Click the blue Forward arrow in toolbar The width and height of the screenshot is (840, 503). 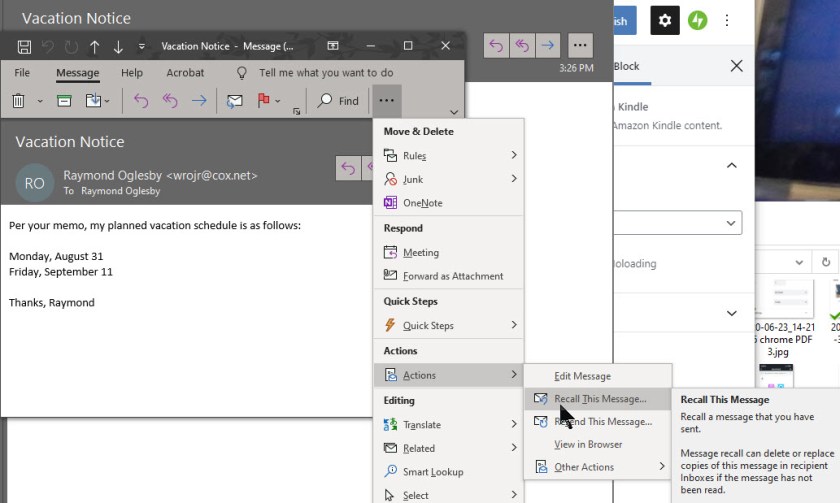(199, 101)
